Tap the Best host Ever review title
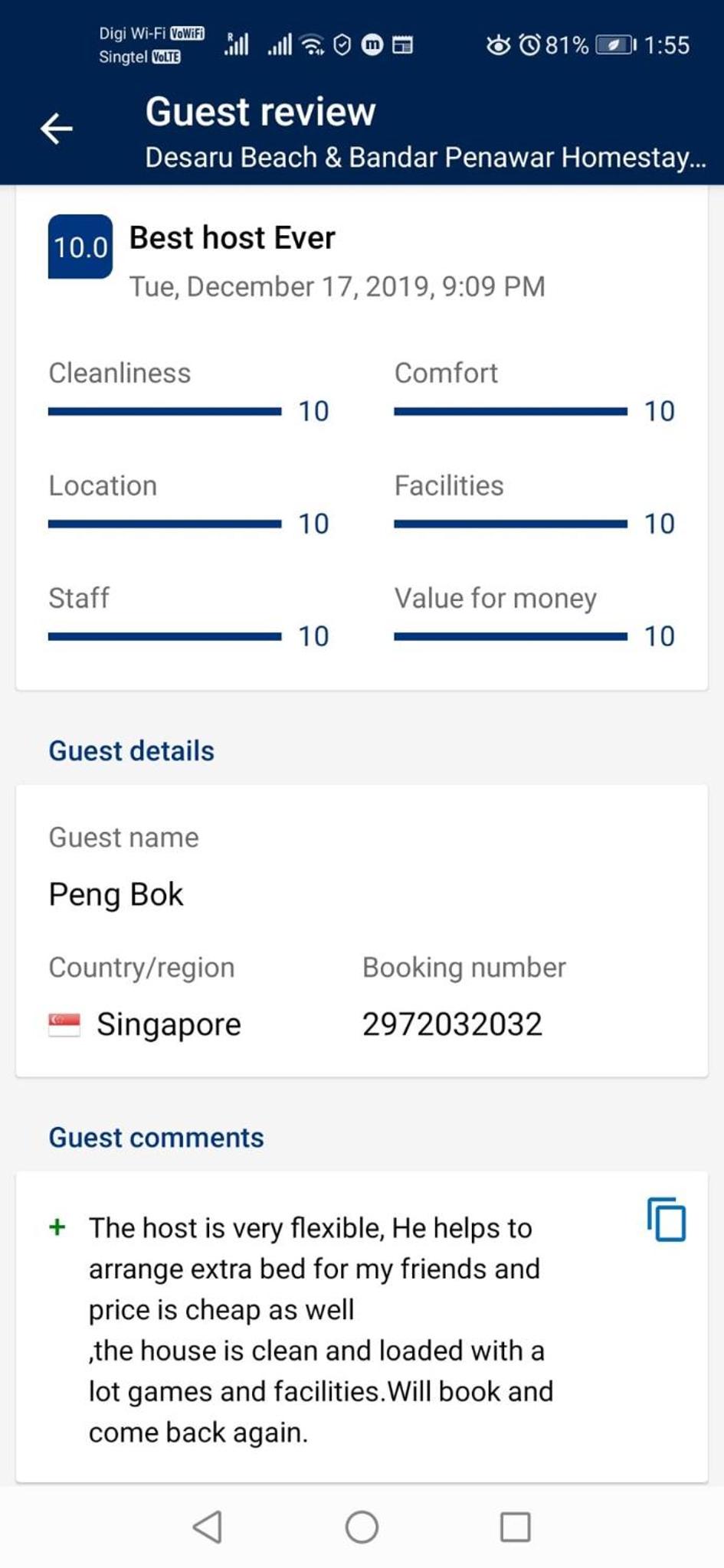The image size is (724, 1568). coord(232,238)
